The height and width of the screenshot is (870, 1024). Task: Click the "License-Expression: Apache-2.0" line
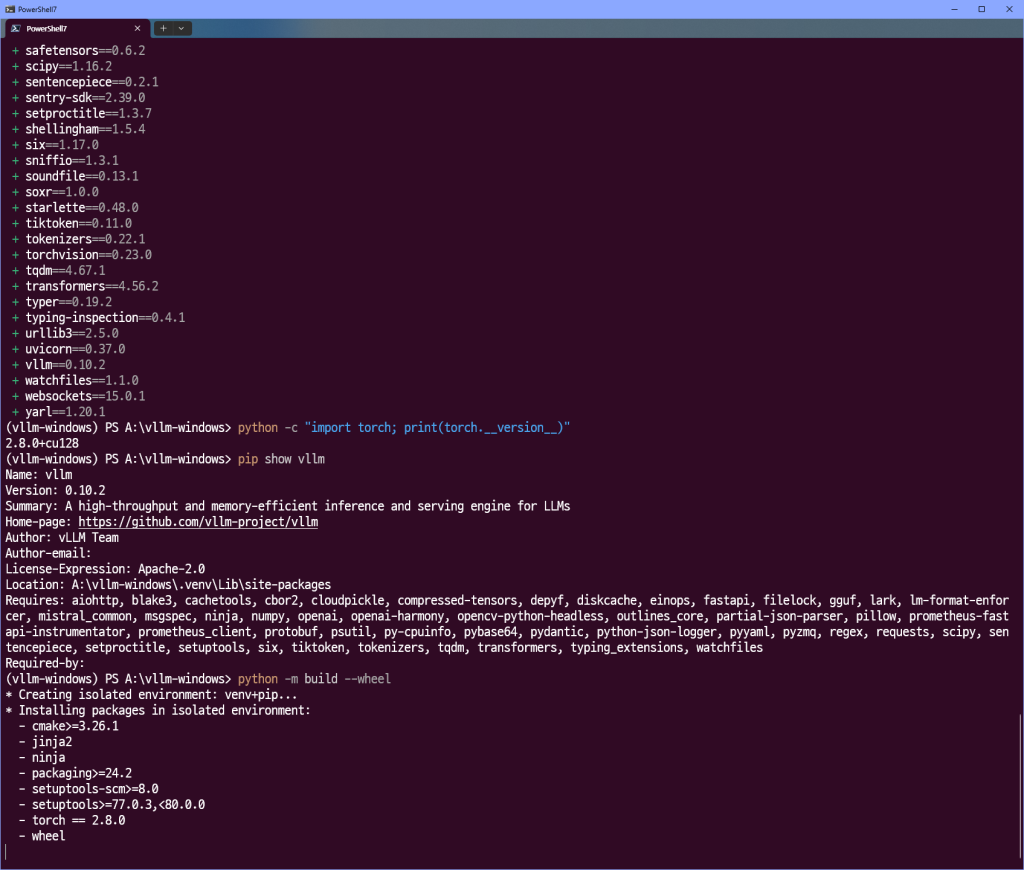(x=105, y=569)
